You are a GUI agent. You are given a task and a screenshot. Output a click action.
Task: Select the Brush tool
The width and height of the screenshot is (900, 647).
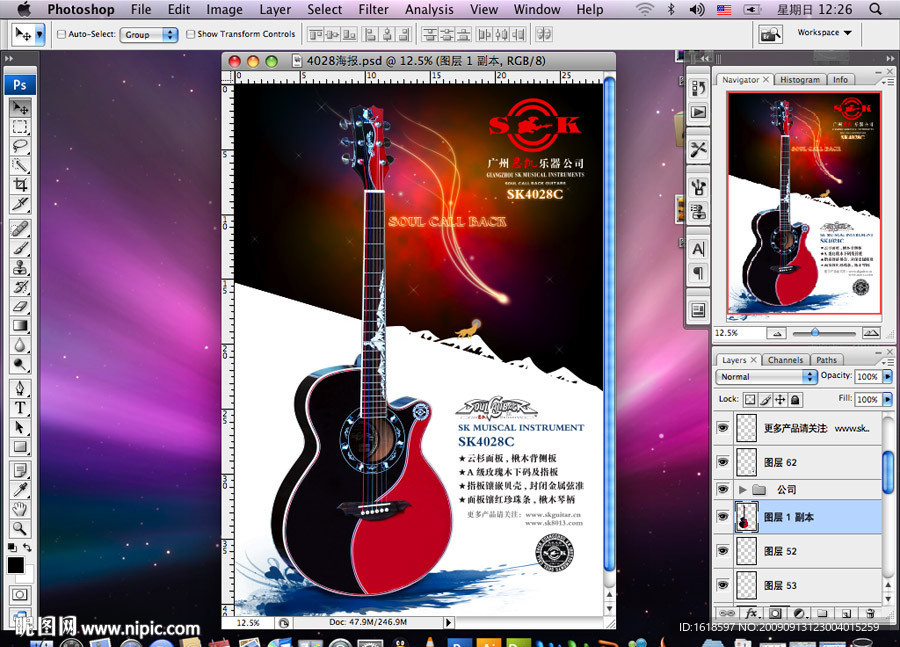click(x=20, y=249)
